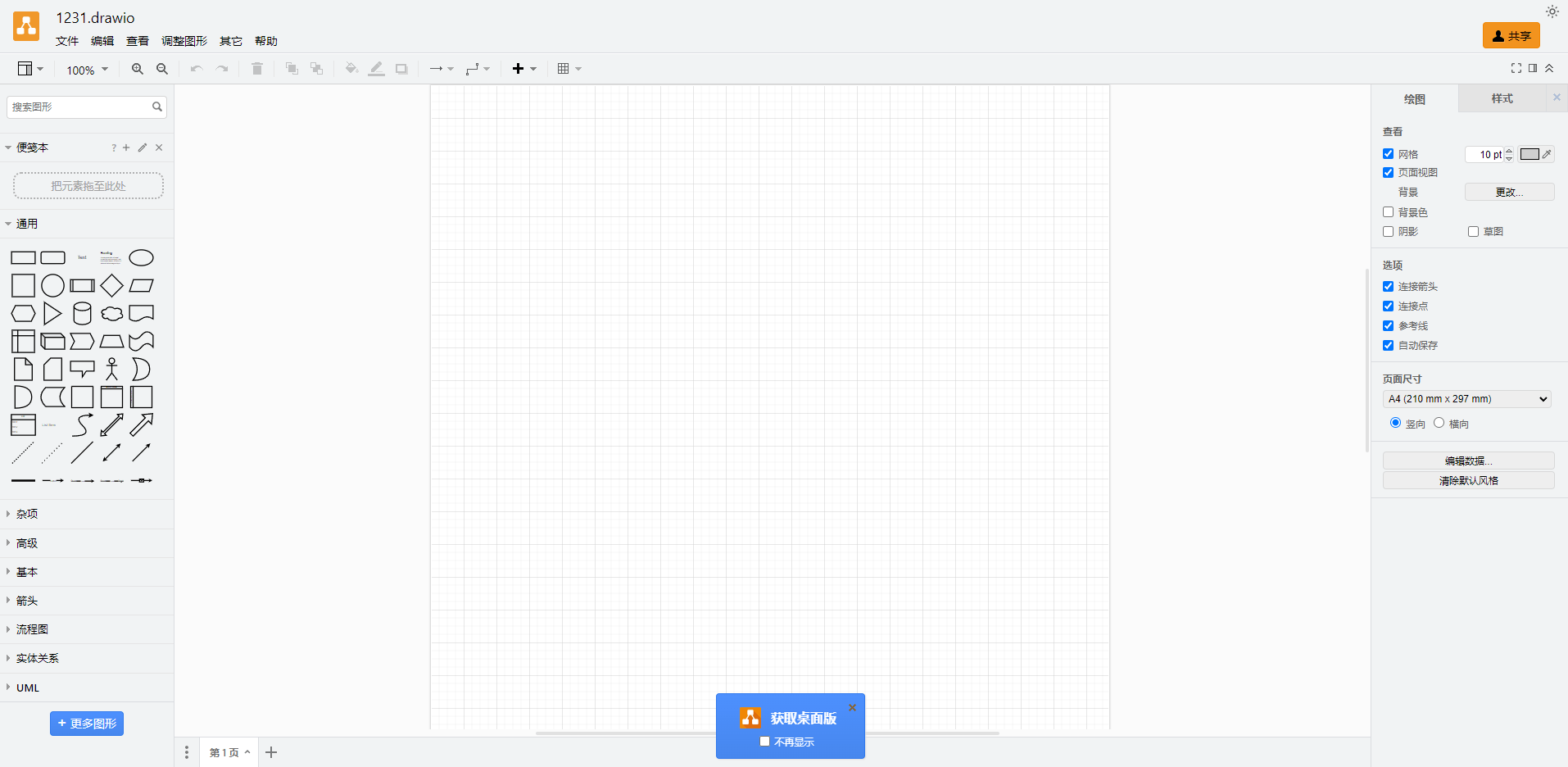Expand the 流程图 shape category
The width and height of the screenshot is (1568, 767).
(87, 629)
